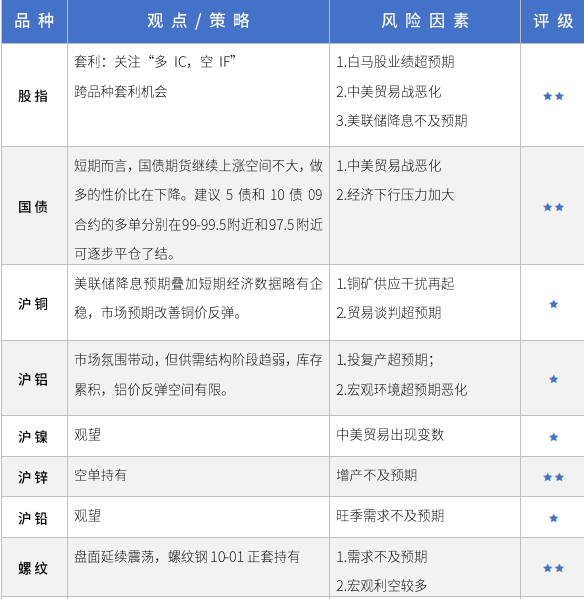Click the 股指 row label
Screen dimensions: 584x599
pyautogui.click(x=33, y=96)
